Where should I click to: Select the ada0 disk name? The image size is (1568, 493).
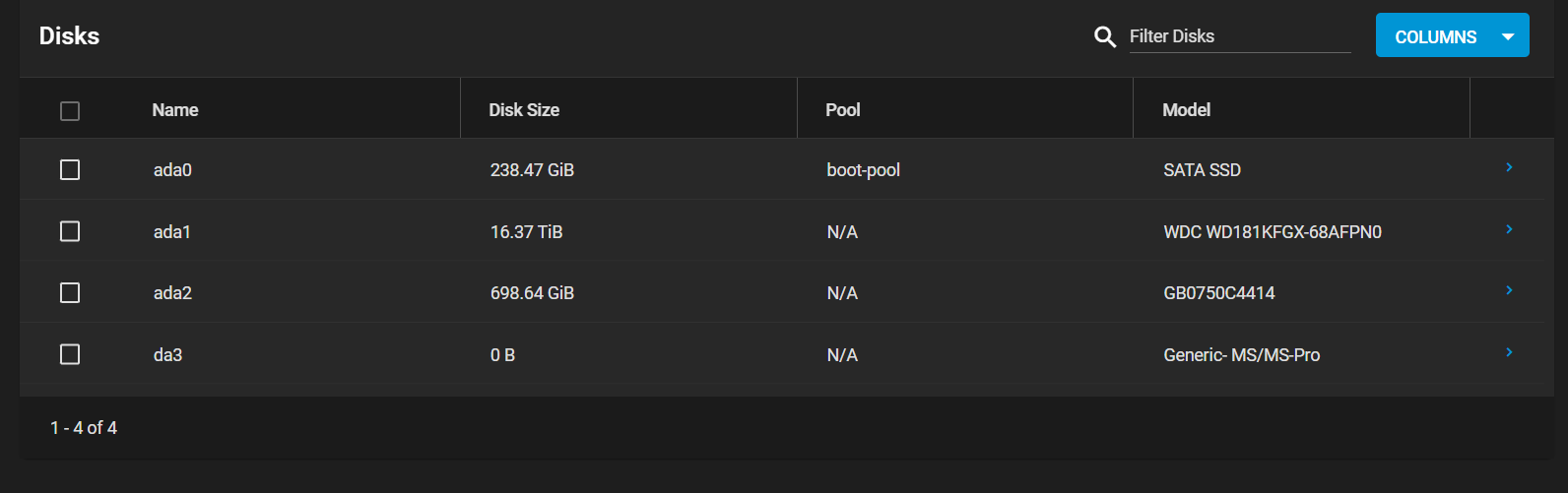(x=172, y=170)
